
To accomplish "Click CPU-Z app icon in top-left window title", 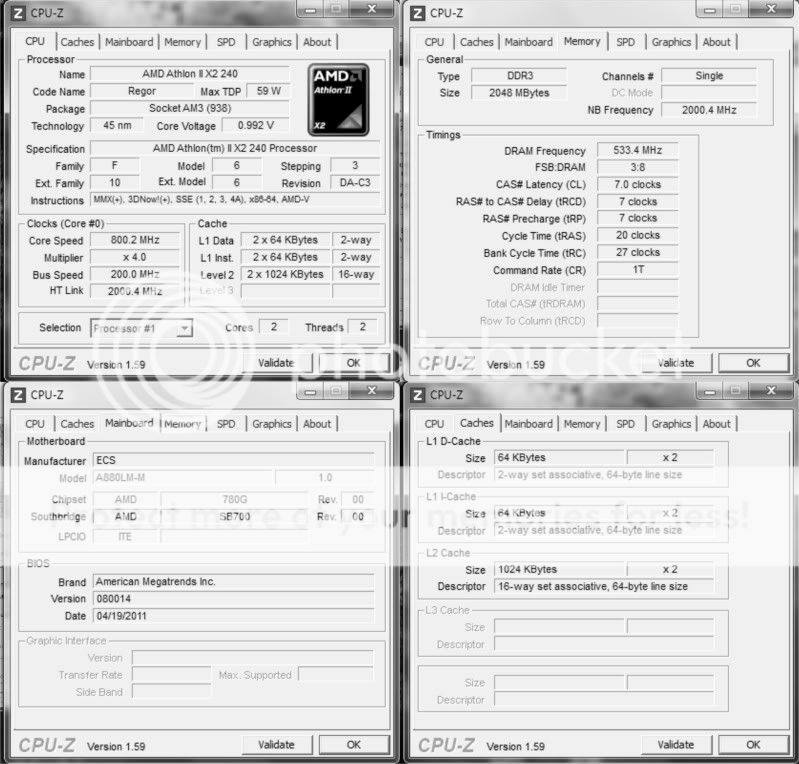I will click(x=18, y=13).
